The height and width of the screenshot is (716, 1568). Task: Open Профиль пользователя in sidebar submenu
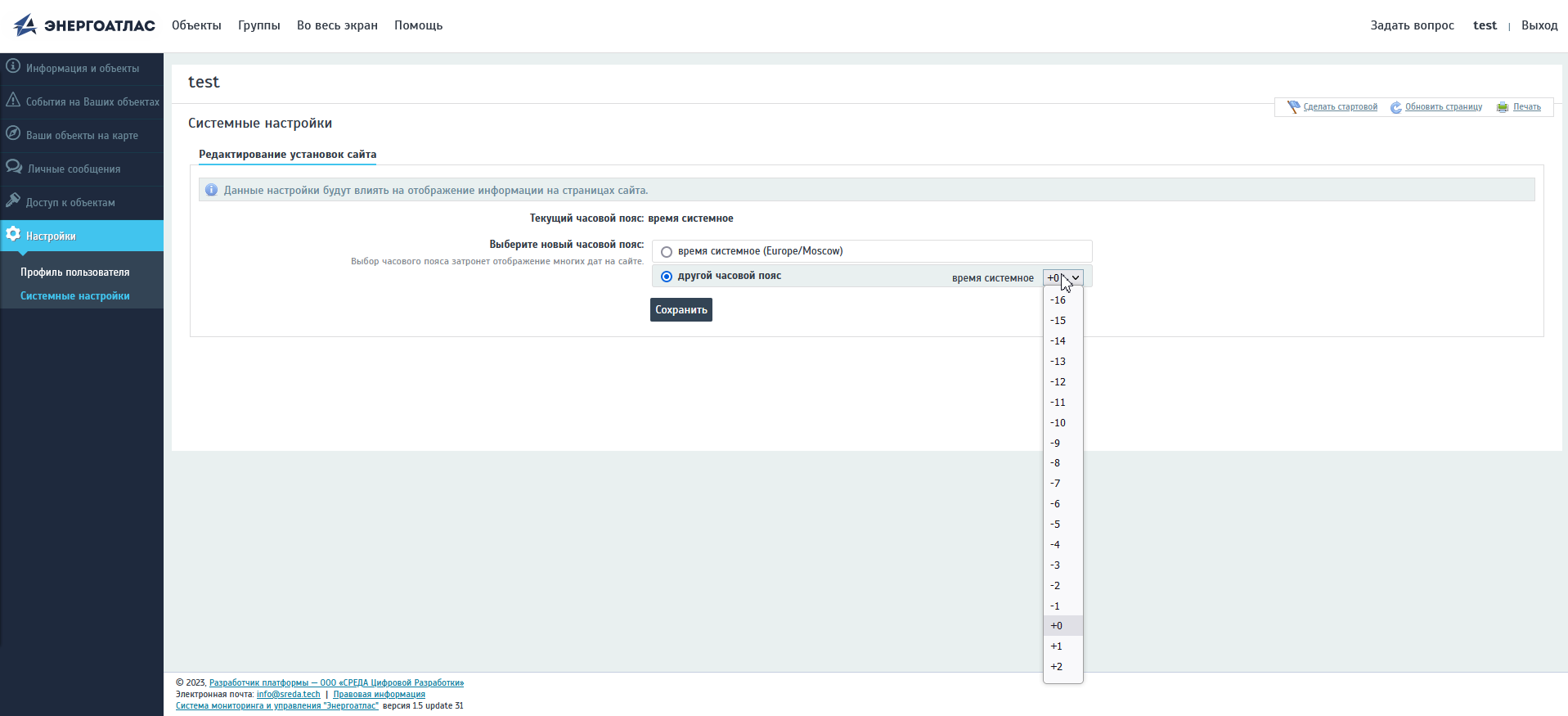coord(75,272)
